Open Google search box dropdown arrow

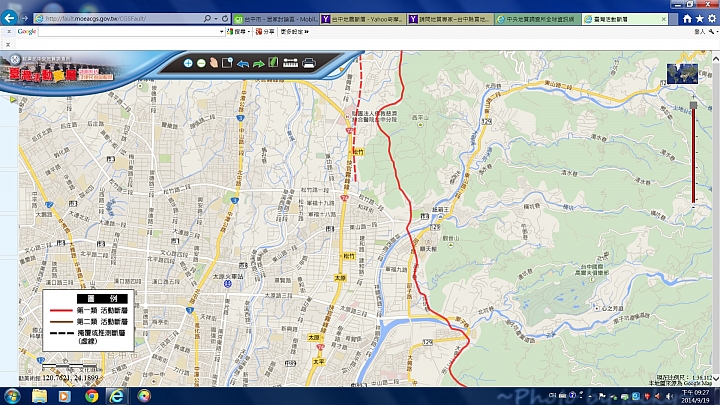(222, 32)
